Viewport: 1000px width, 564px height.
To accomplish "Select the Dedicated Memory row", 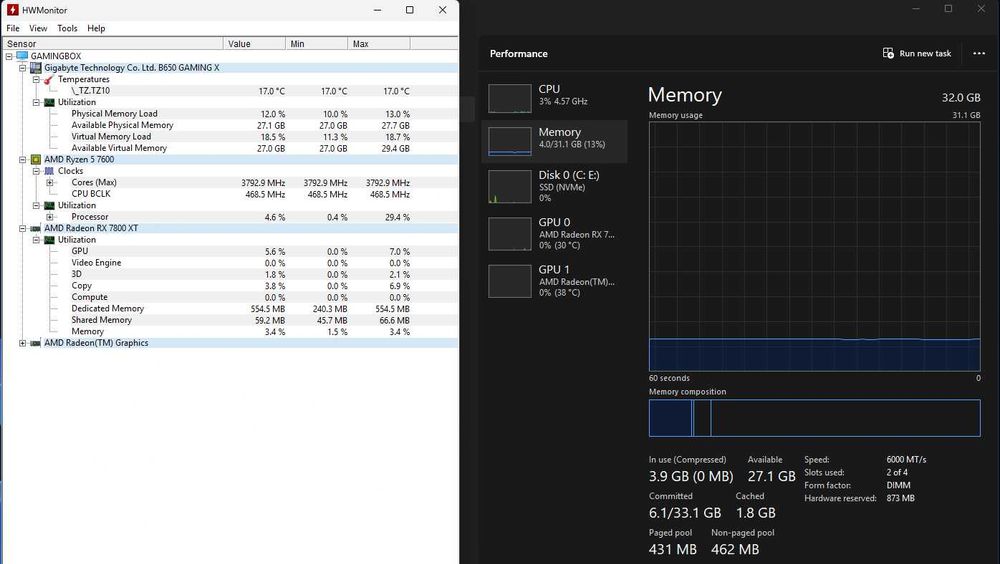I will [x=231, y=309].
